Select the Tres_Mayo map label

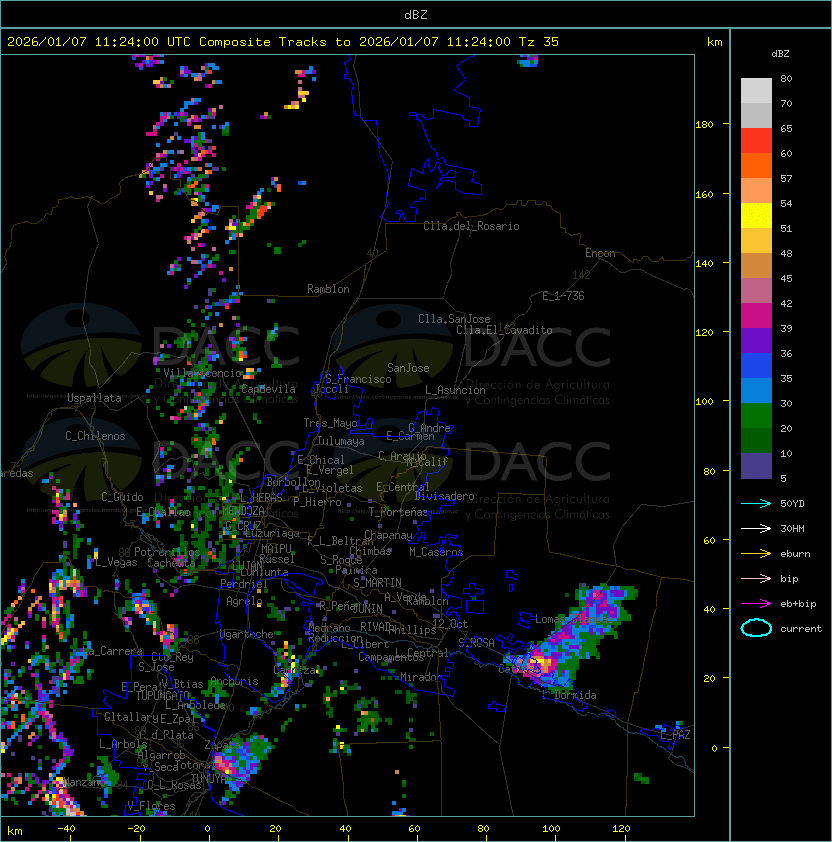coord(330,423)
